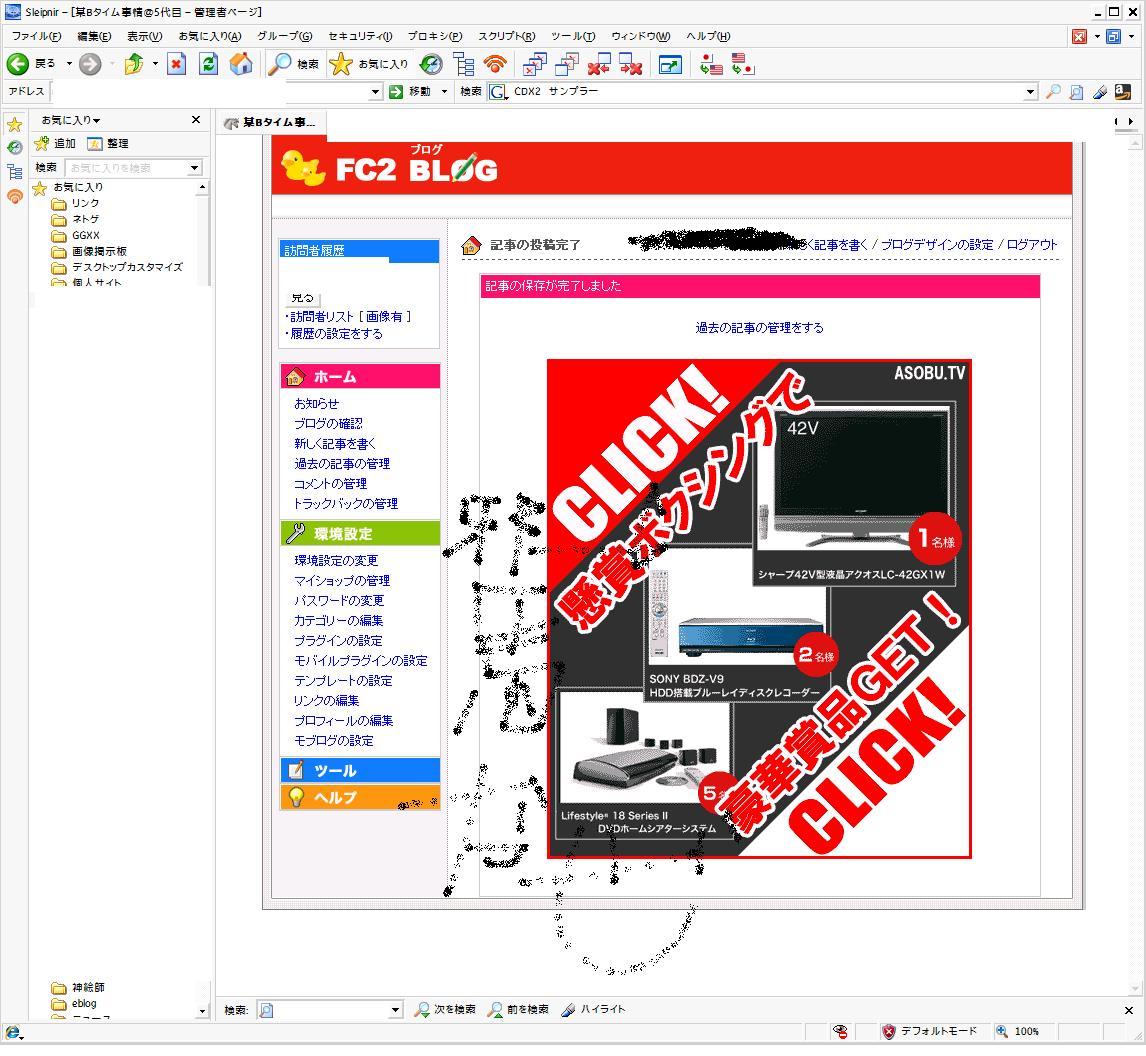Refresh the page with the green arrows icon
This screenshot has height=1056, width=1146.
[208, 64]
